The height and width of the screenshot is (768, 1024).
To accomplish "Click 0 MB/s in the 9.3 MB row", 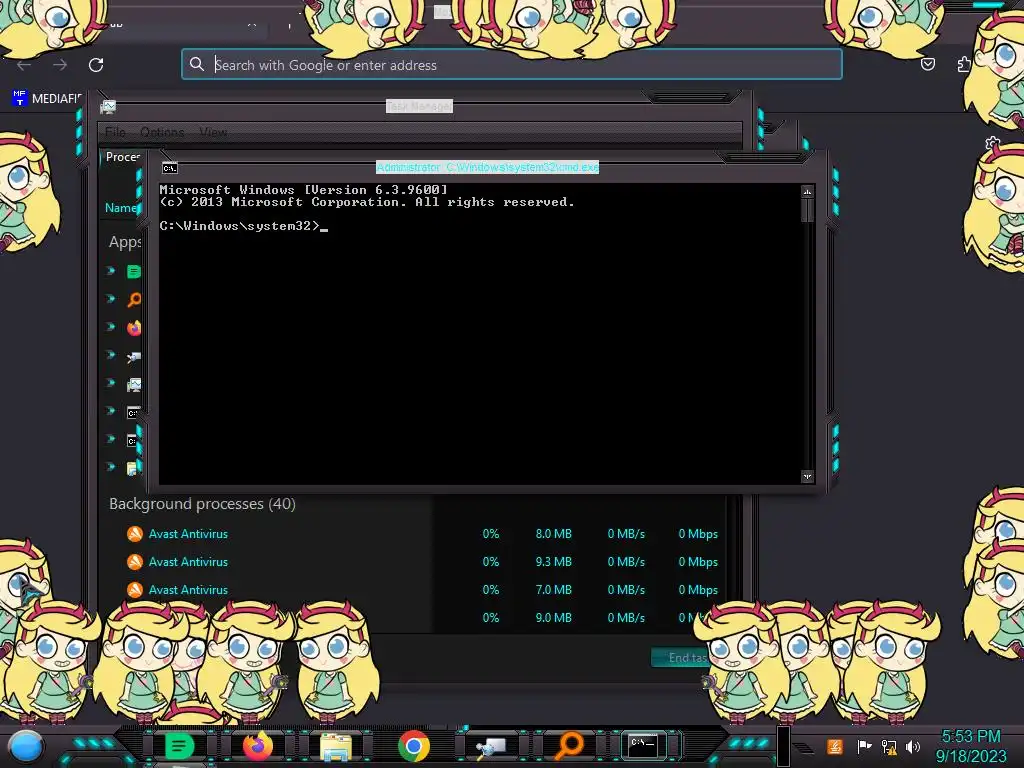I will [x=626, y=562].
